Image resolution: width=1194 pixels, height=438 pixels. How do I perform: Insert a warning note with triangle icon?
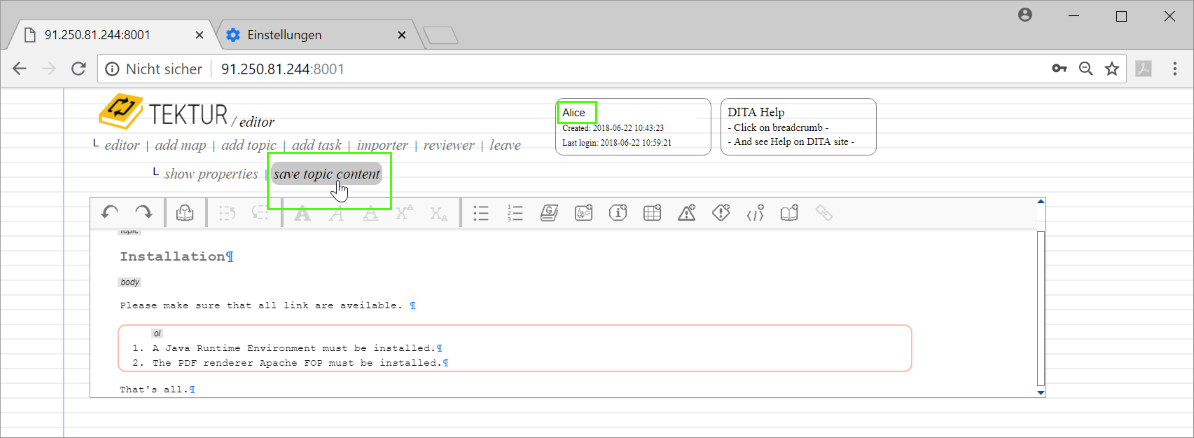click(686, 212)
